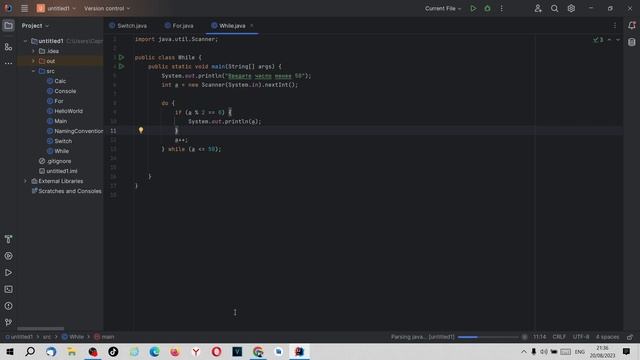Run the current file

click(x=473, y=8)
